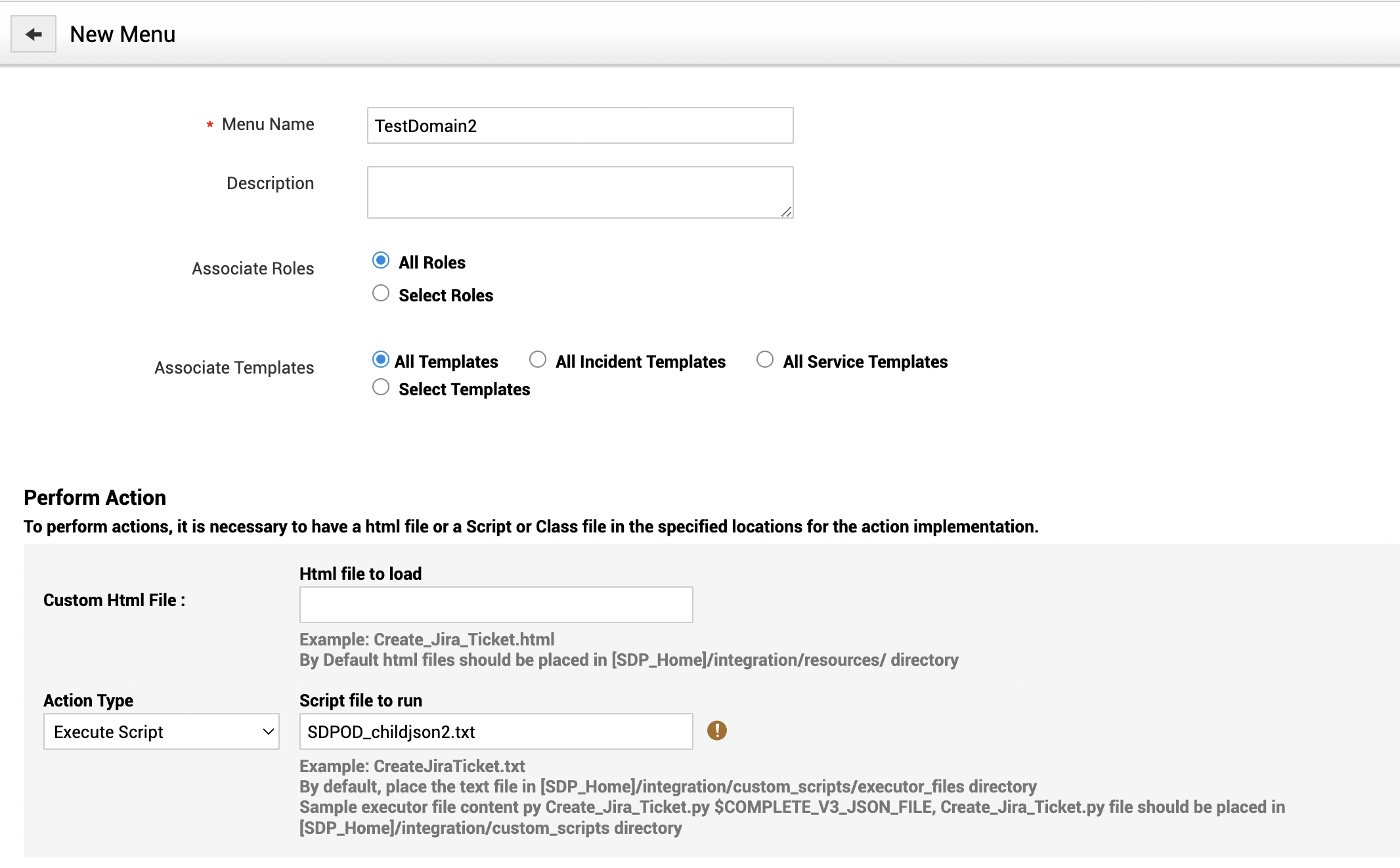Select the All Templates radio button
This screenshot has height=868, width=1400.
point(381,360)
